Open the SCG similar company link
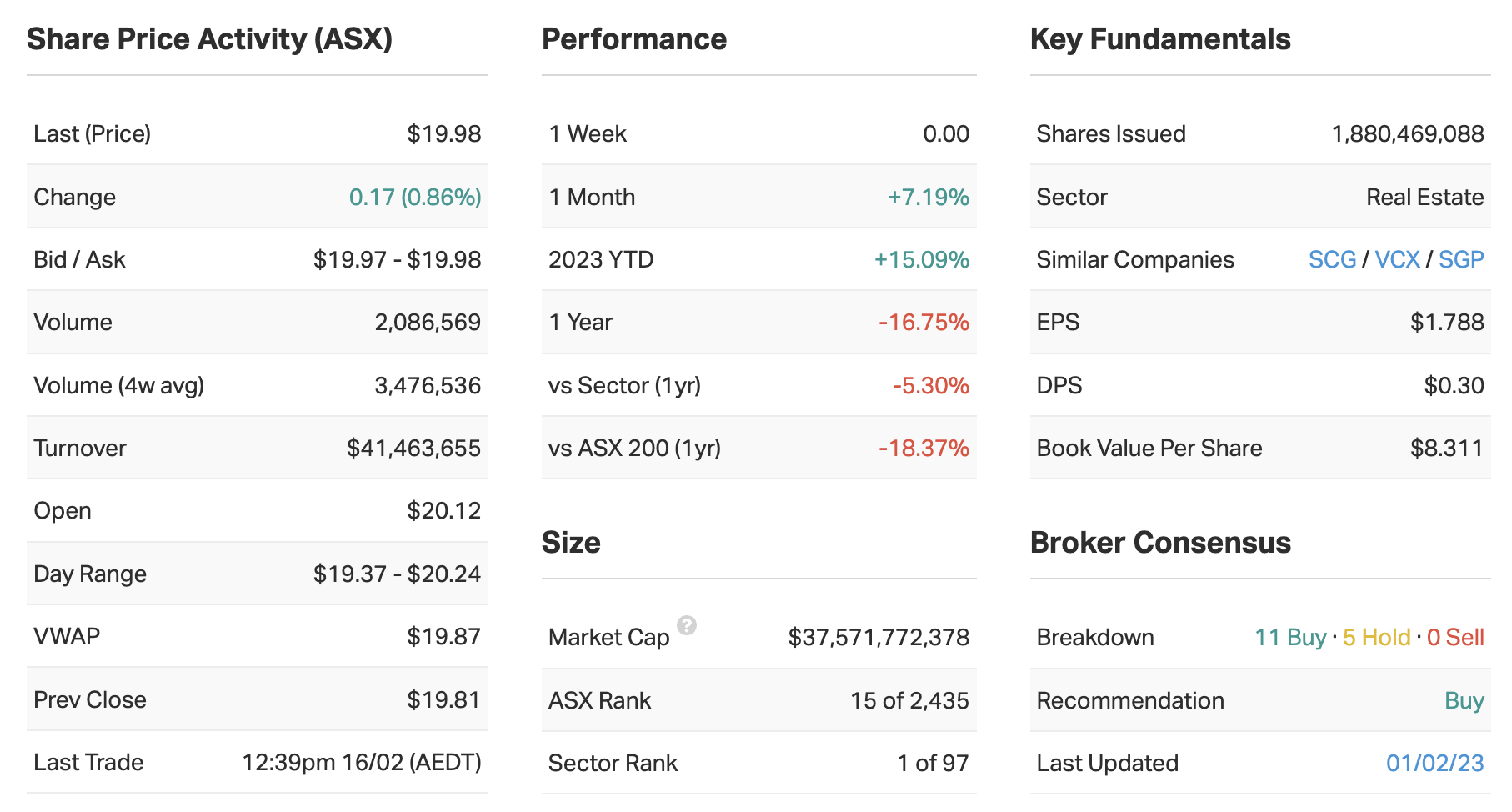 1332,260
